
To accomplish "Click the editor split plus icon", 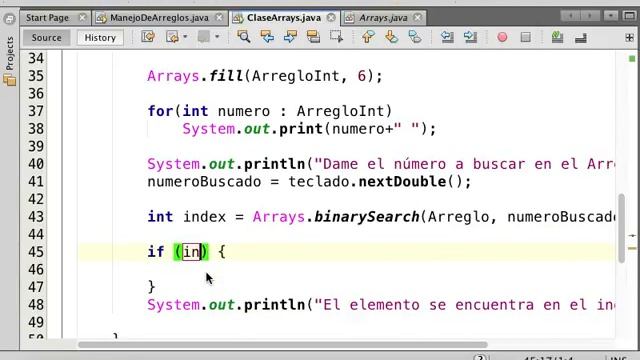I will click(629, 38).
